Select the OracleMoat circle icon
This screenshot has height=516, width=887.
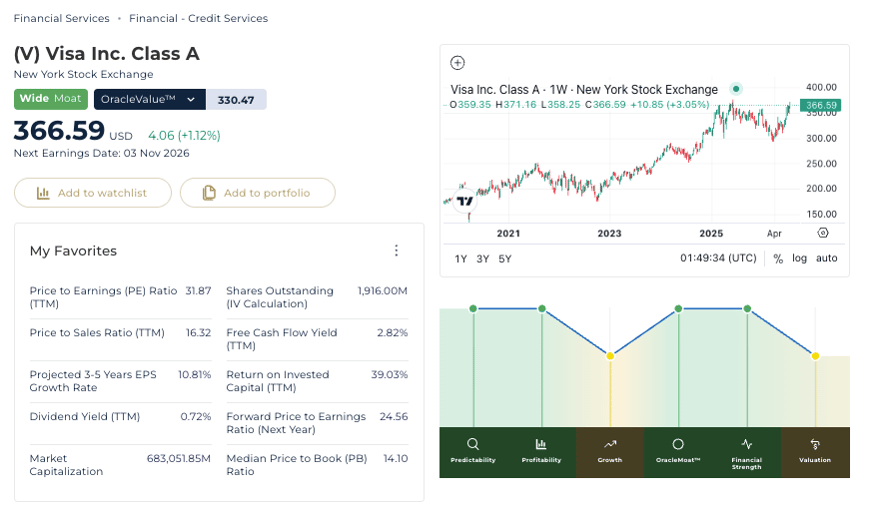tap(678, 444)
